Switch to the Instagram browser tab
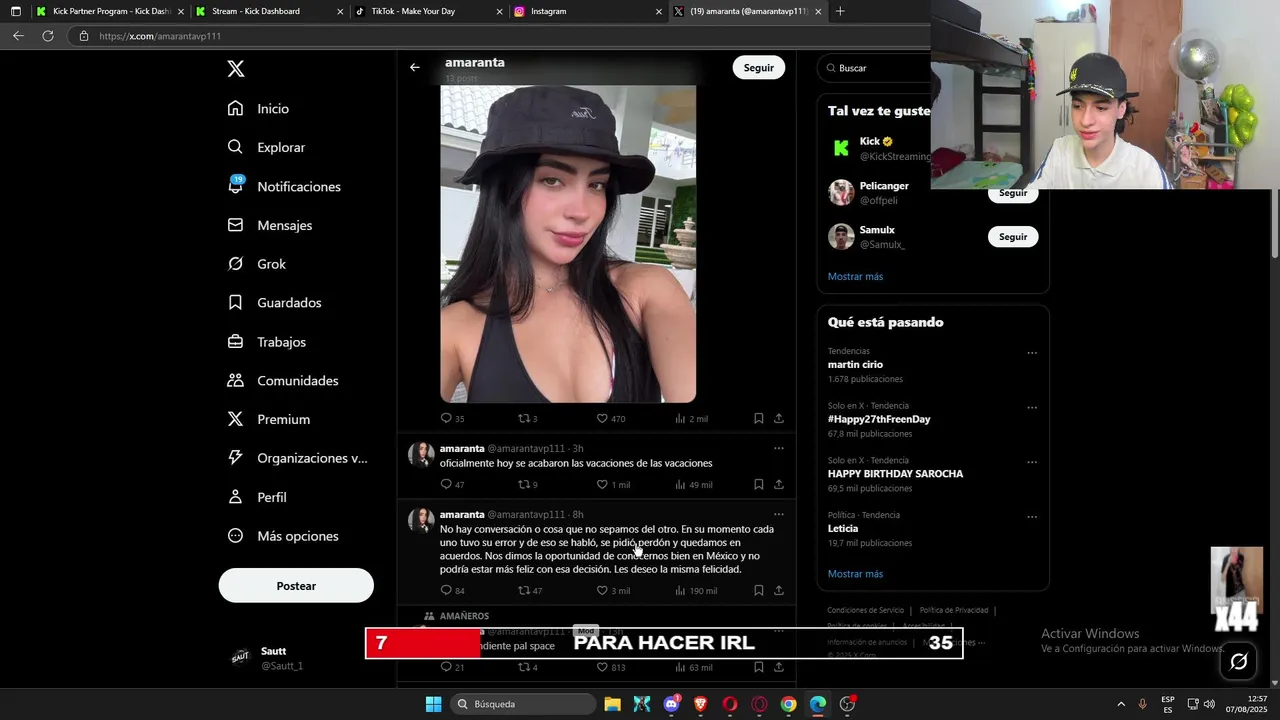This screenshot has width=1280, height=720. (587, 11)
